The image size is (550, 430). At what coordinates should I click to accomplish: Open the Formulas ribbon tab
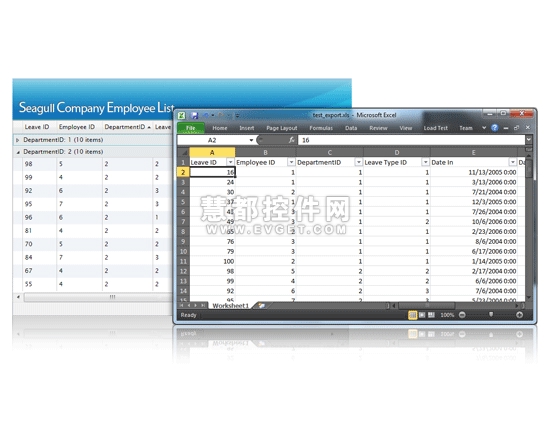tap(321, 128)
